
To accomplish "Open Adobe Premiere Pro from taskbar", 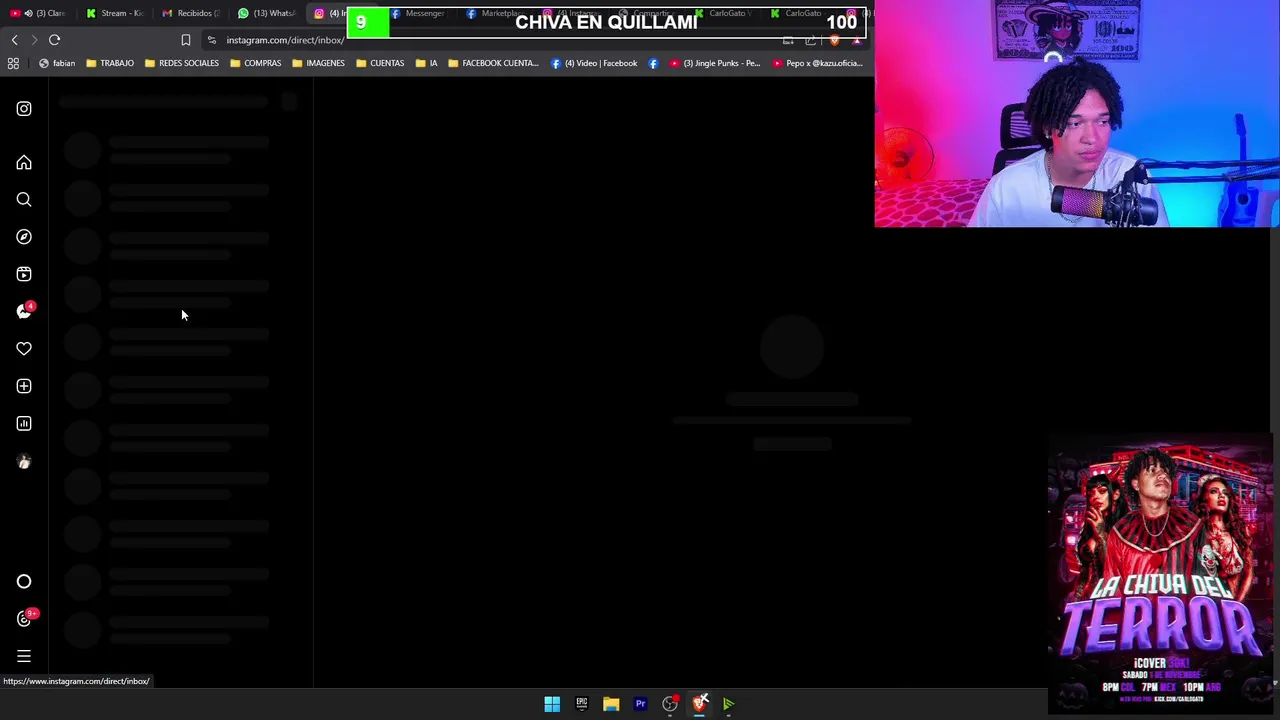I will click(x=640, y=704).
